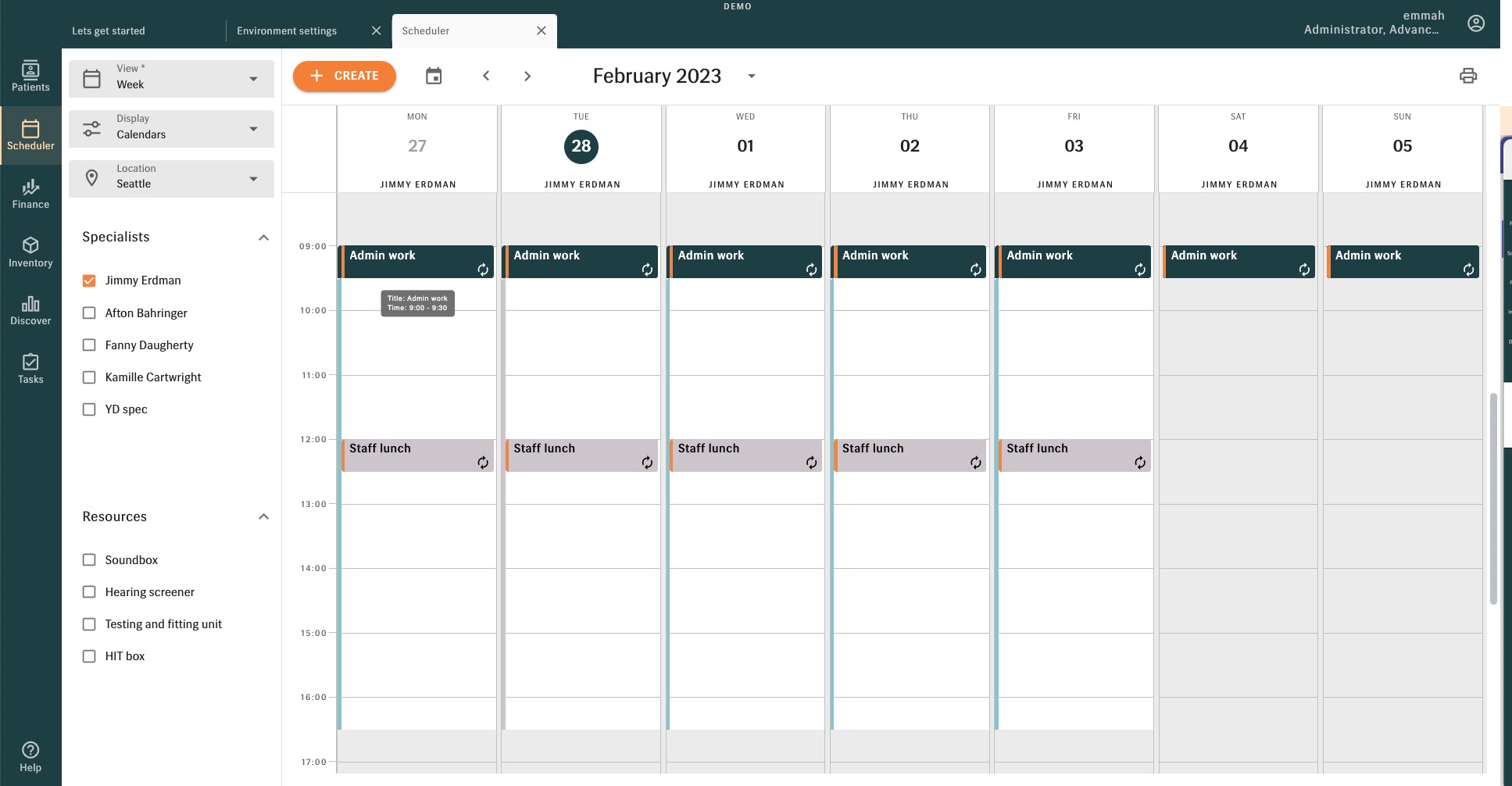Print the calendar

pyautogui.click(x=1468, y=76)
